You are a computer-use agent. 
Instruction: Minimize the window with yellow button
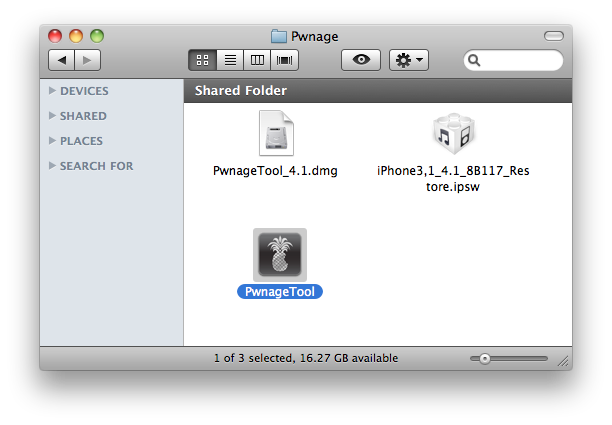pos(76,36)
